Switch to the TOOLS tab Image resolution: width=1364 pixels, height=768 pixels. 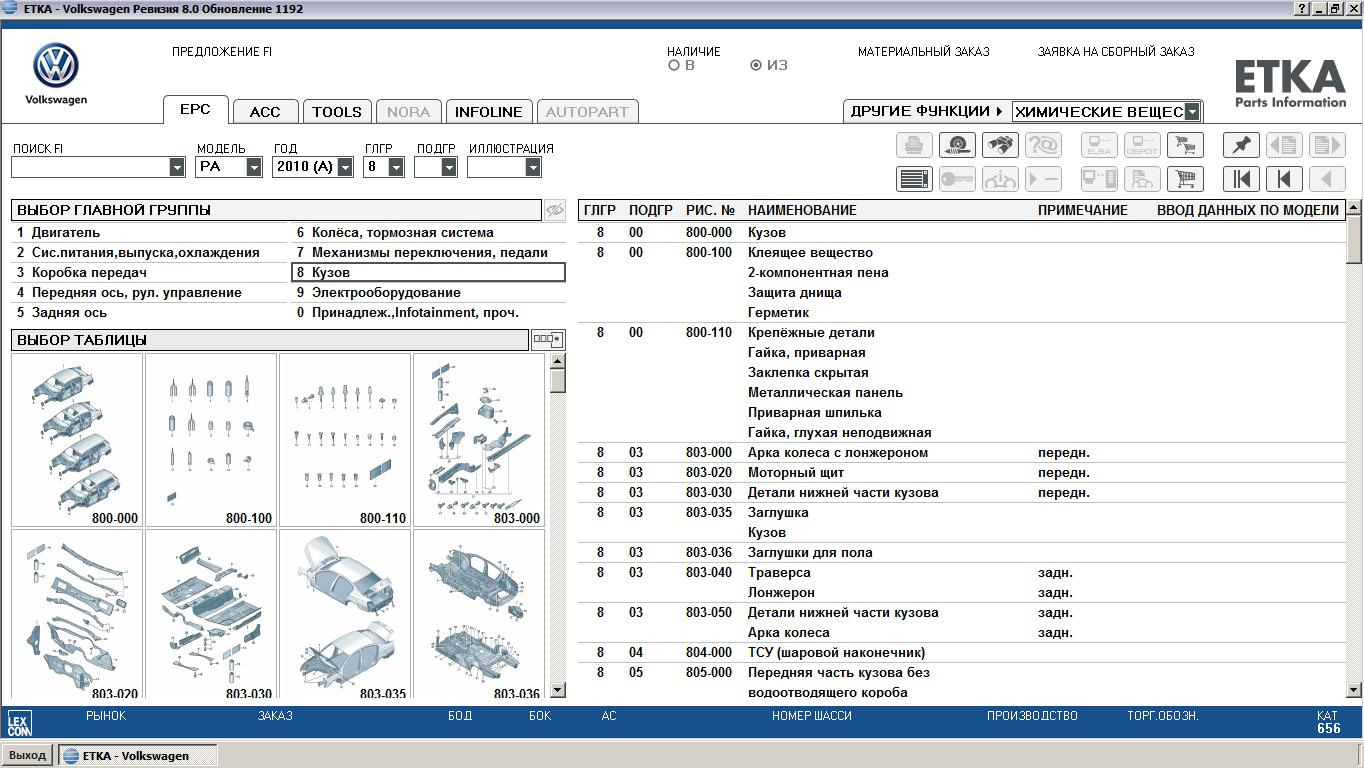337,112
